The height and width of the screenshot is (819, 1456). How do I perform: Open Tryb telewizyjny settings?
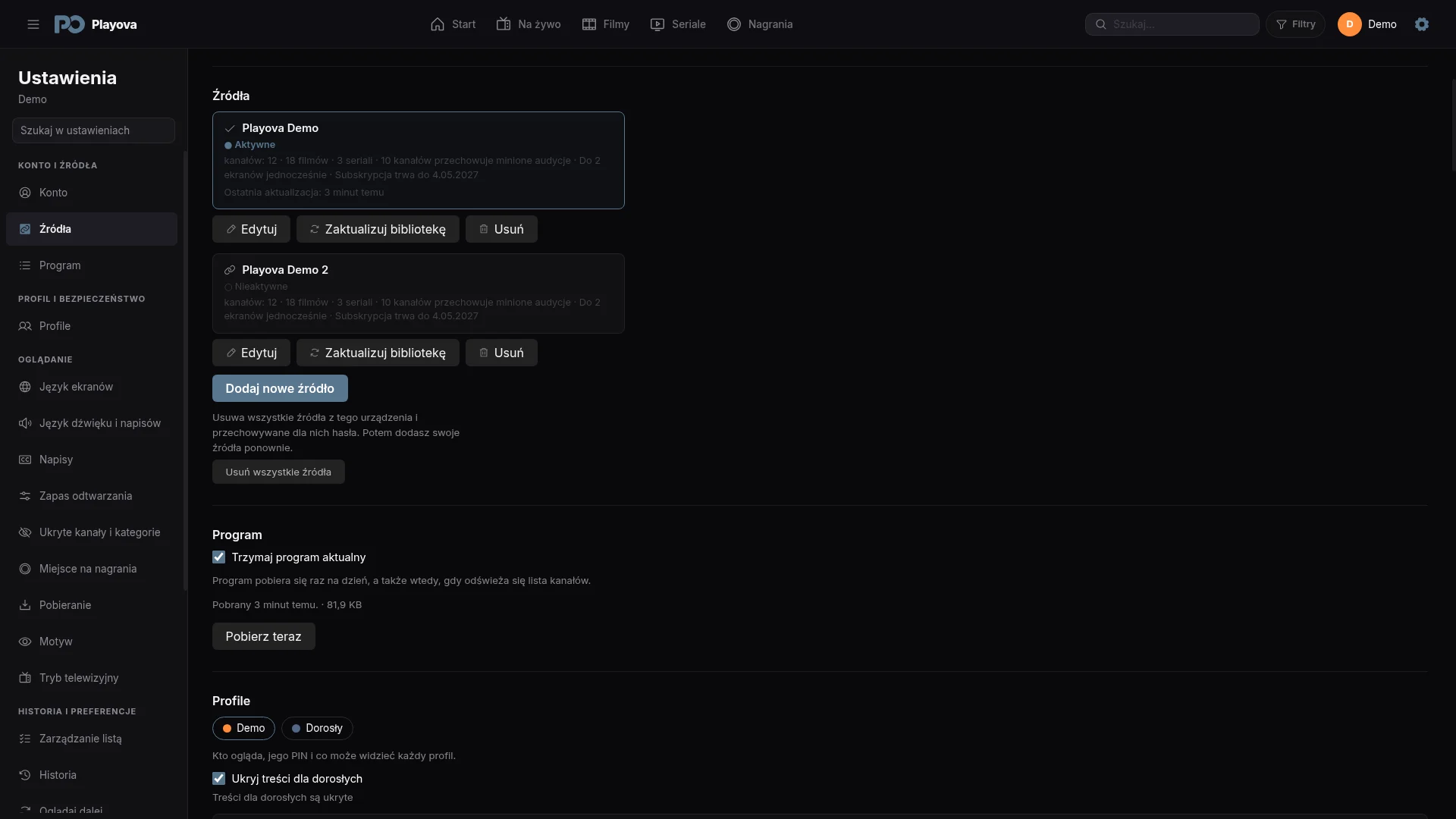92,678
